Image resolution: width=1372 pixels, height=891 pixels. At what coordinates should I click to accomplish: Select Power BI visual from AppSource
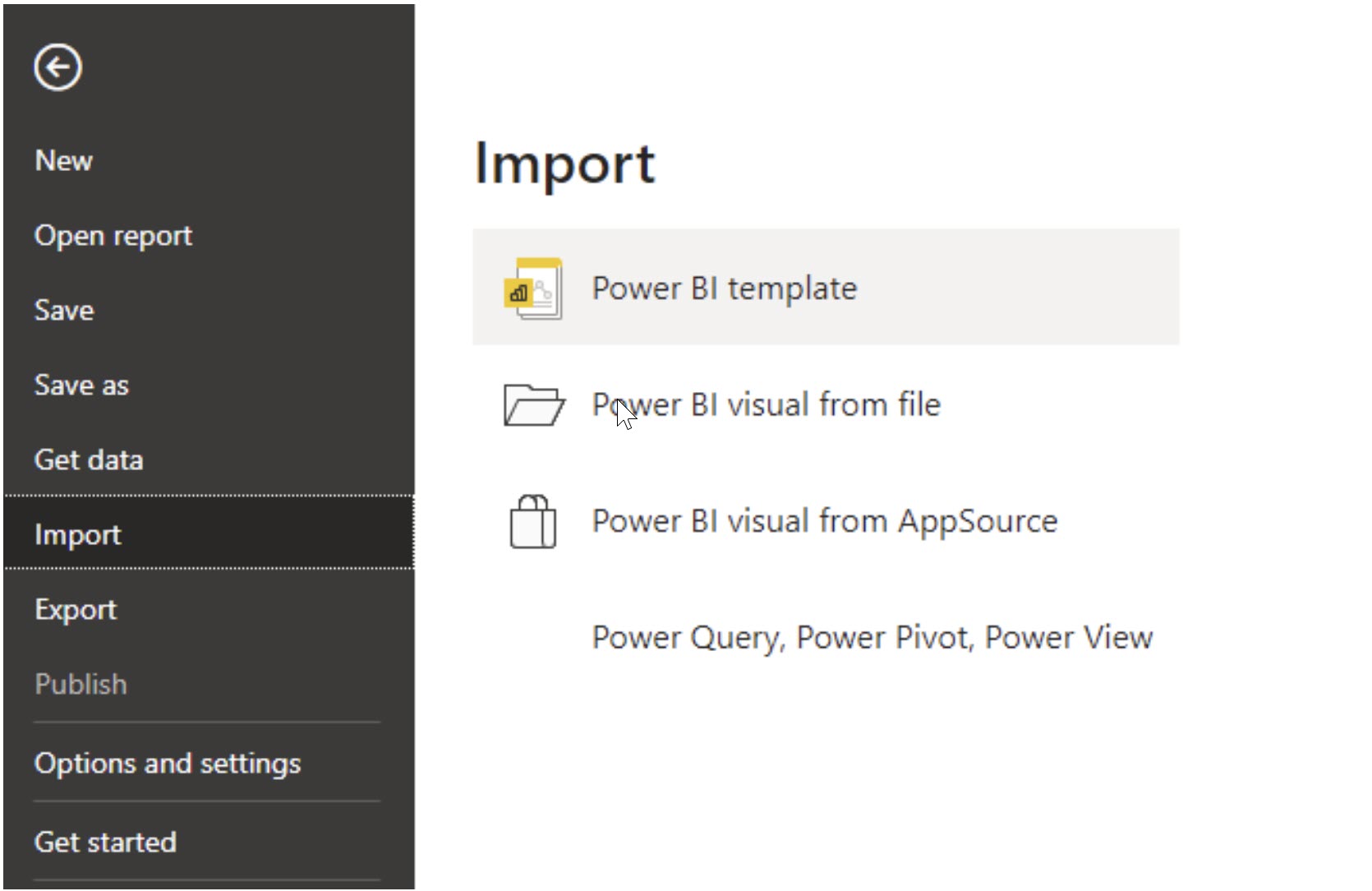point(824,522)
